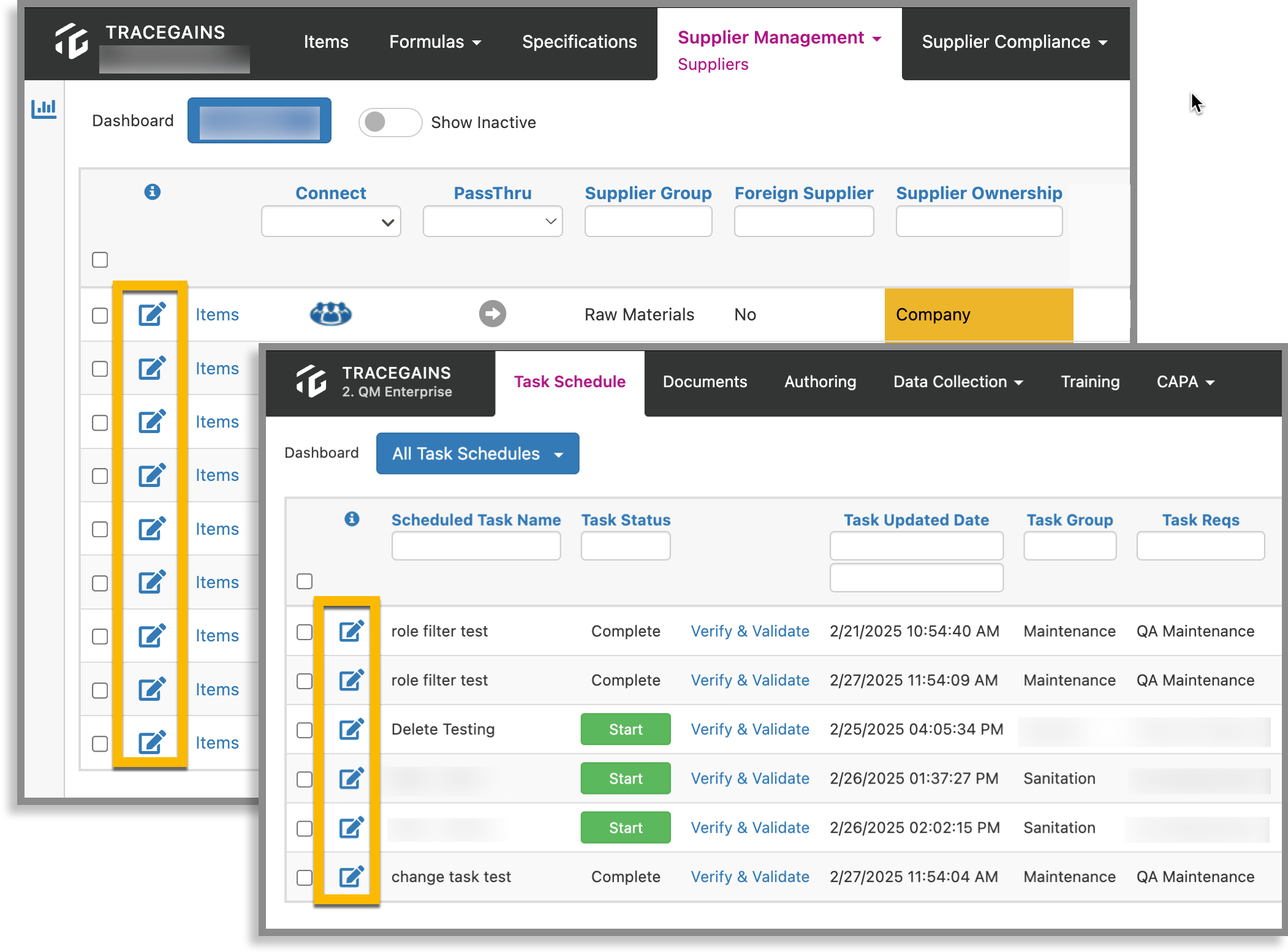Open Items link in Raw Materials supplier row
This screenshot has height=952, width=1288.
pyautogui.click(x=217, y=314)
